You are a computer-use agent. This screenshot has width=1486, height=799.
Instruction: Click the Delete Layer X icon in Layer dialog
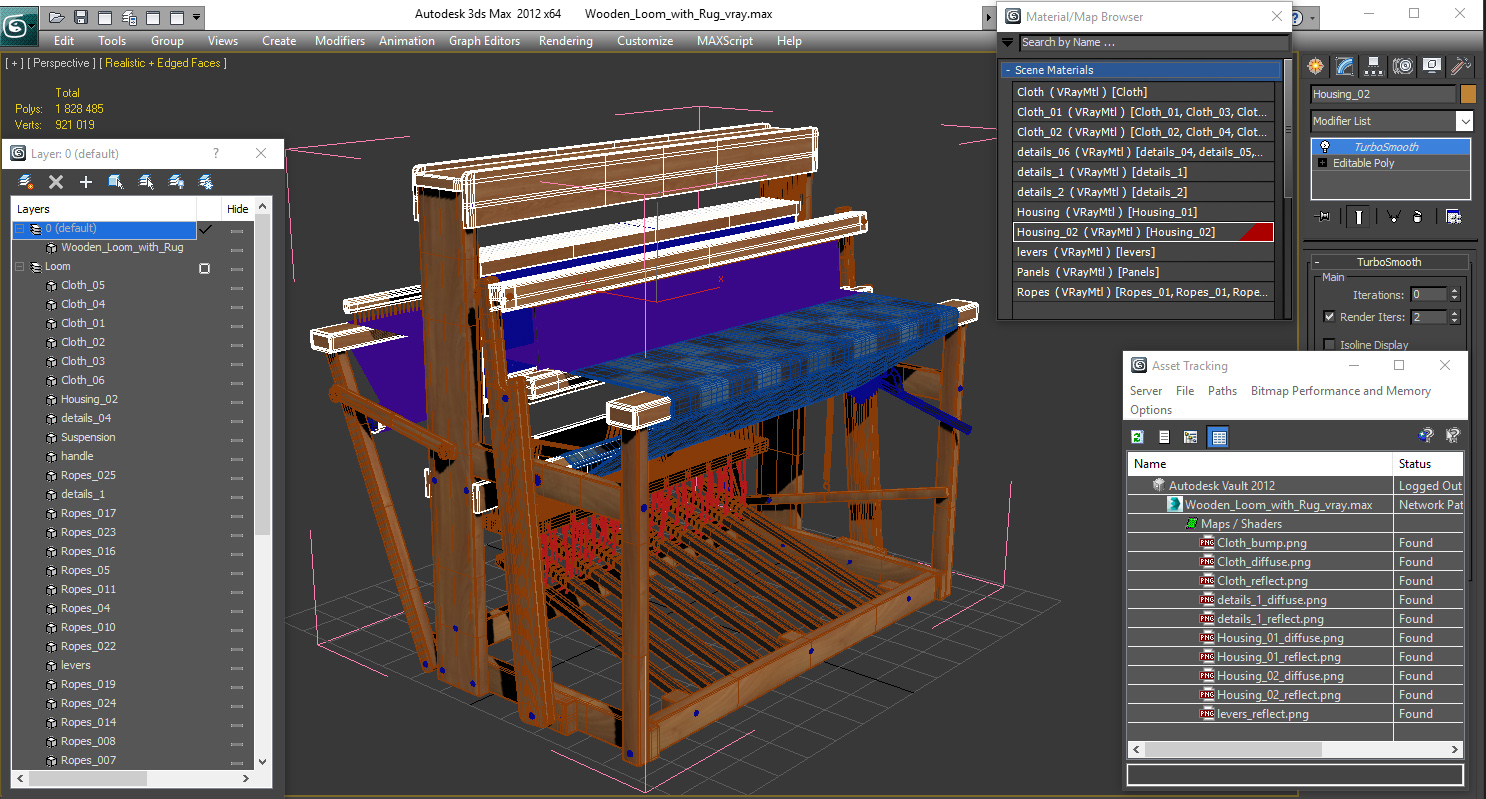(x=56, y=182)
